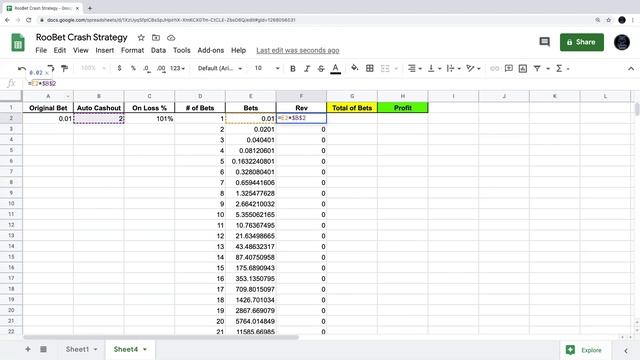Open the all sheets list icon
640x360 pixels.
pyautogui.click(x=43, y=349)
